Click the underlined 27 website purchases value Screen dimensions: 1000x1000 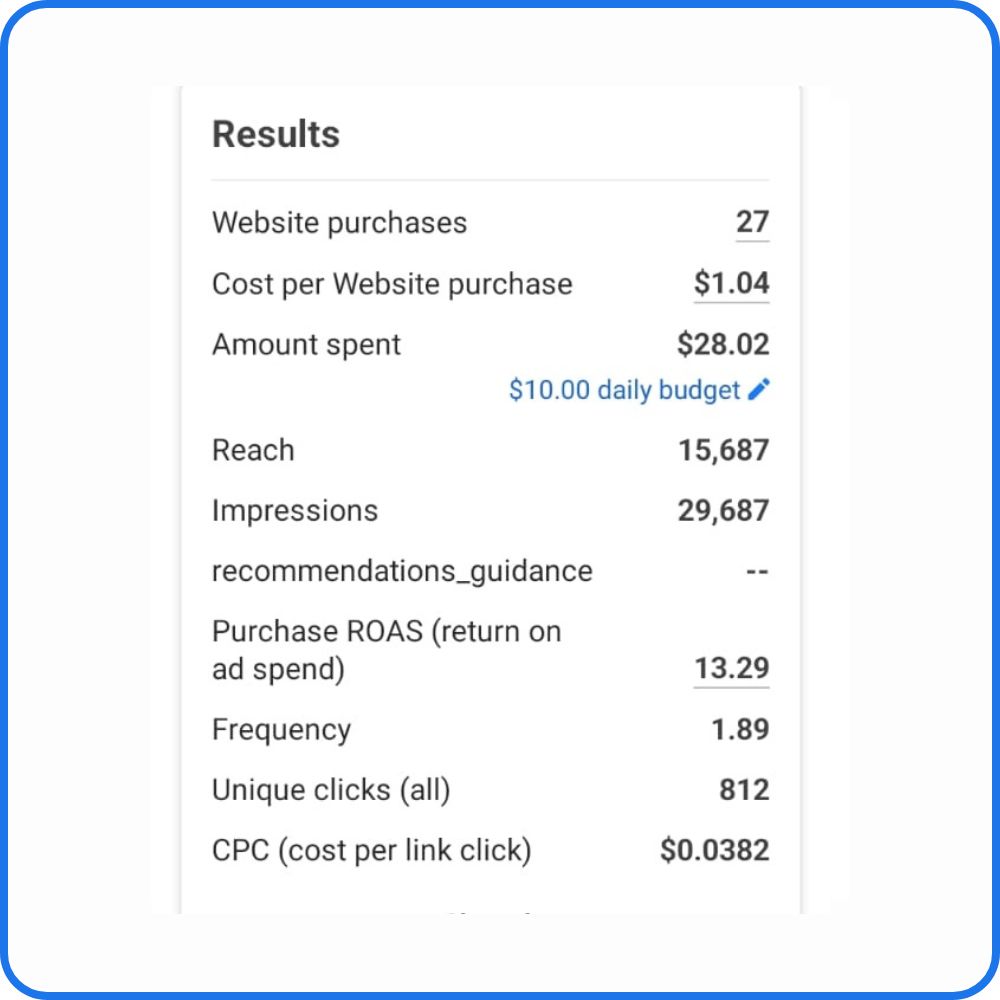point(753,222)
